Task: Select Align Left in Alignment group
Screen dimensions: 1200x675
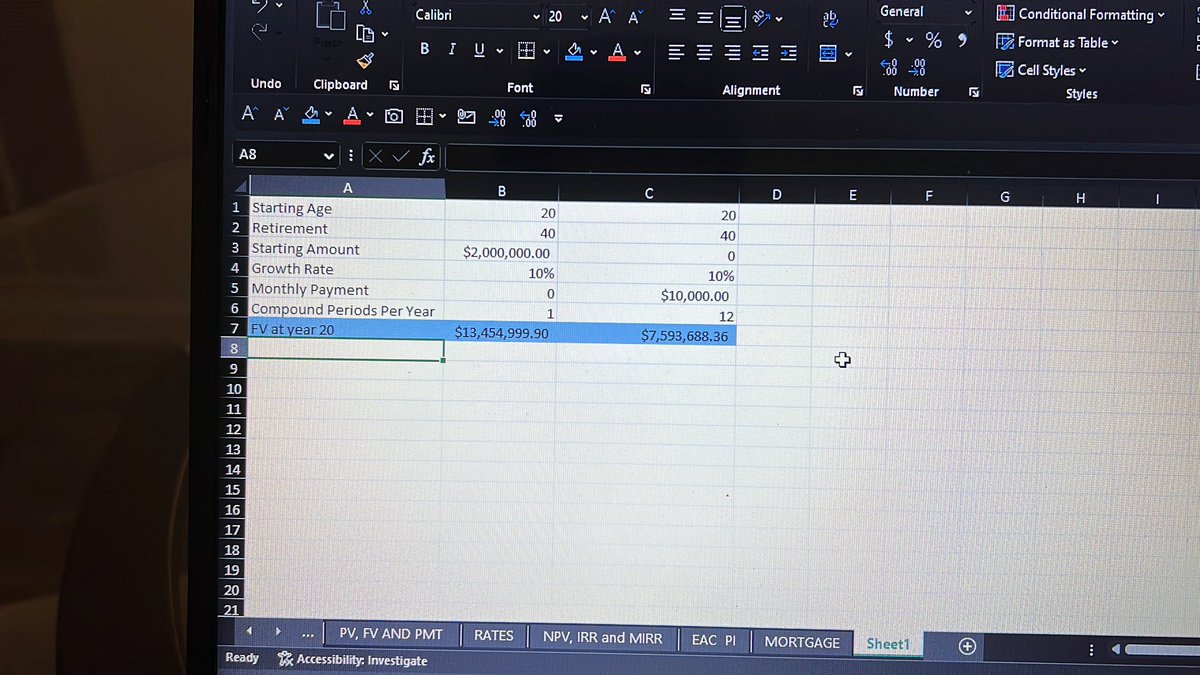Action: (677, 53)
